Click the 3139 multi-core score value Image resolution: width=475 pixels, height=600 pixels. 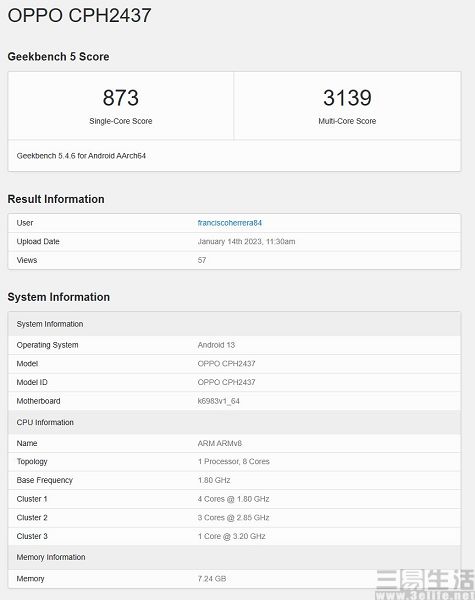tap(347, 98)
